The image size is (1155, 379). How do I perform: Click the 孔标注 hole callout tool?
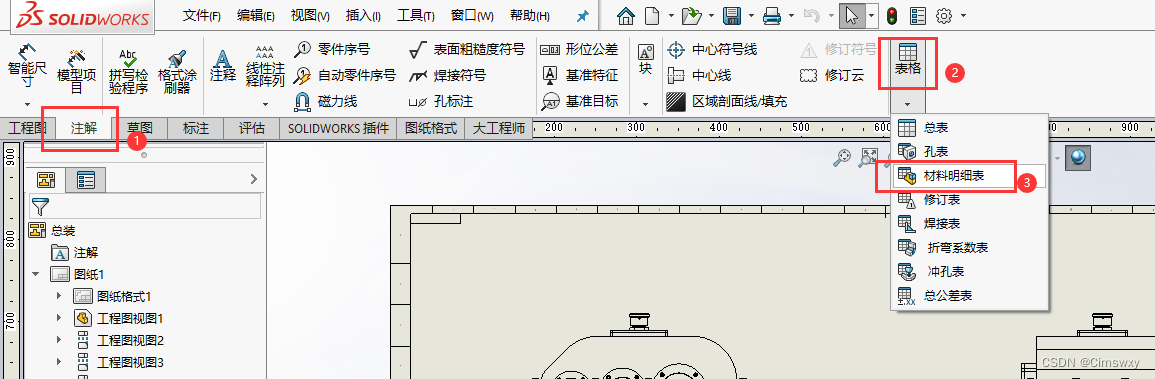pos(440,101)
